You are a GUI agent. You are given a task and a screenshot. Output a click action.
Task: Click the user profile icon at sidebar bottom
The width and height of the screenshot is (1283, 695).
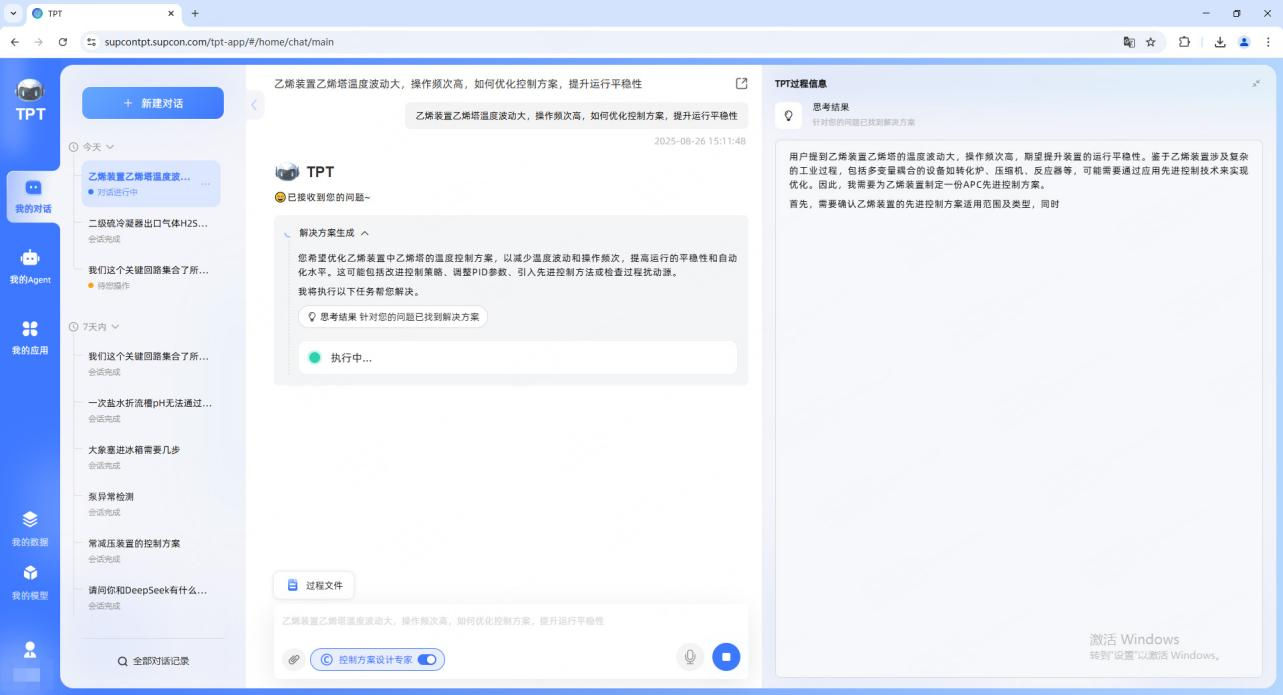click(x=30, y=649)
